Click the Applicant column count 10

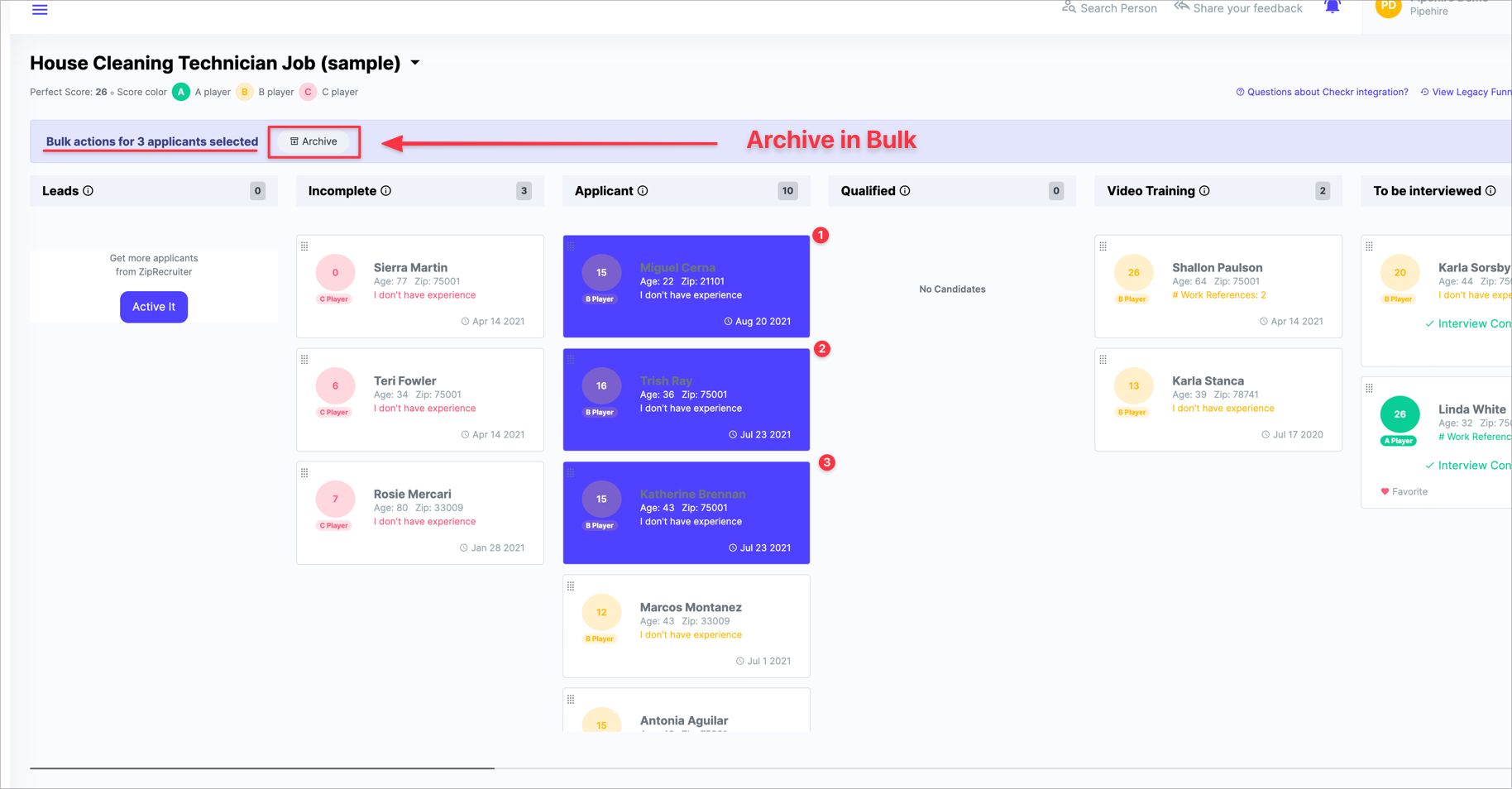click(x=787, y=191)
